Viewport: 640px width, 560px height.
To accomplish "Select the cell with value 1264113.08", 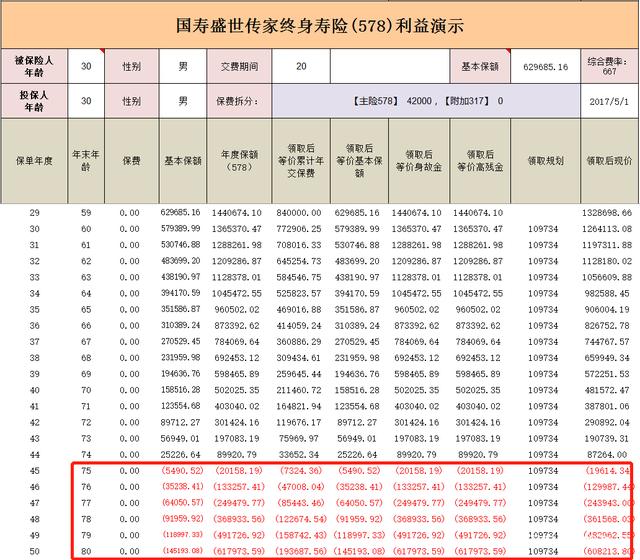I will 607,229.
